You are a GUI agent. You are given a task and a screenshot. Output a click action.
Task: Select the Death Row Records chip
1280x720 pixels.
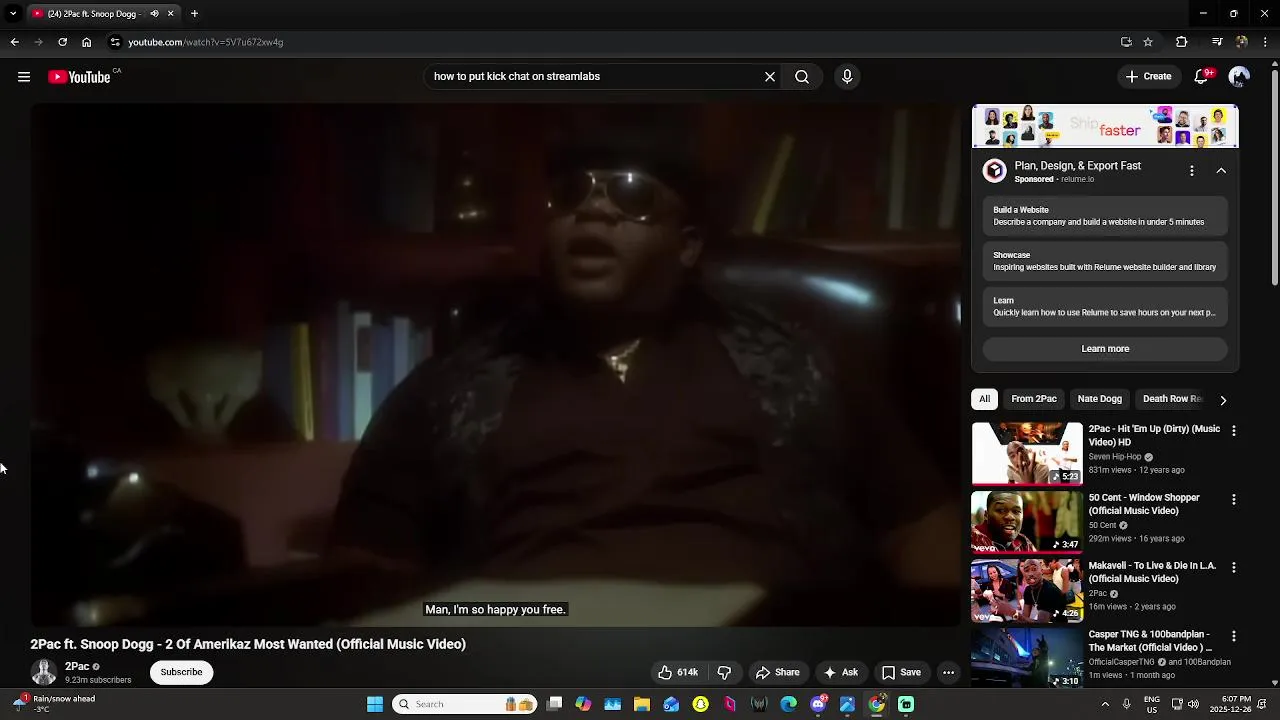[1172, 399]
